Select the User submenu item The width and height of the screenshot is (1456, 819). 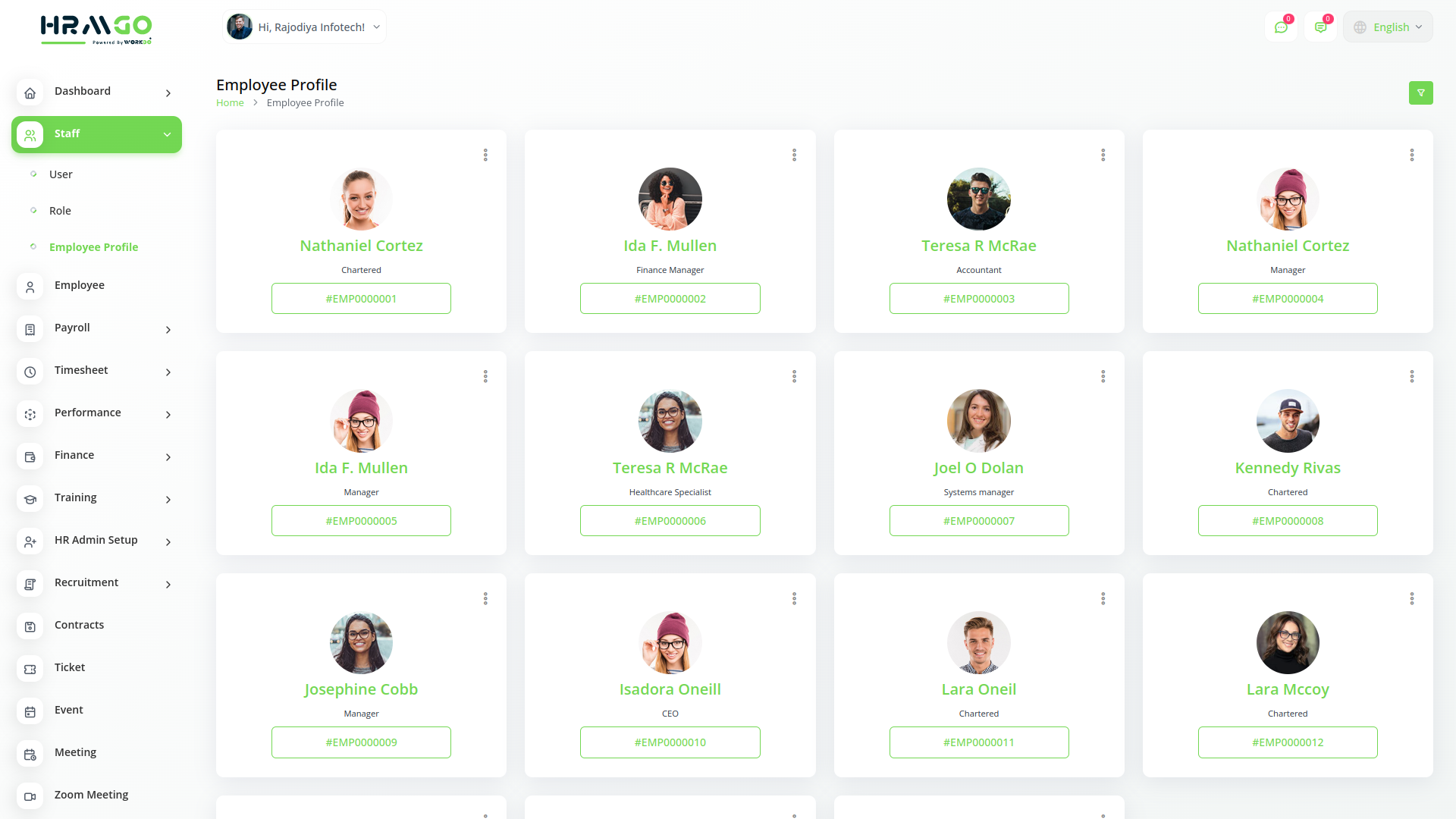click(x=61, y=174)
